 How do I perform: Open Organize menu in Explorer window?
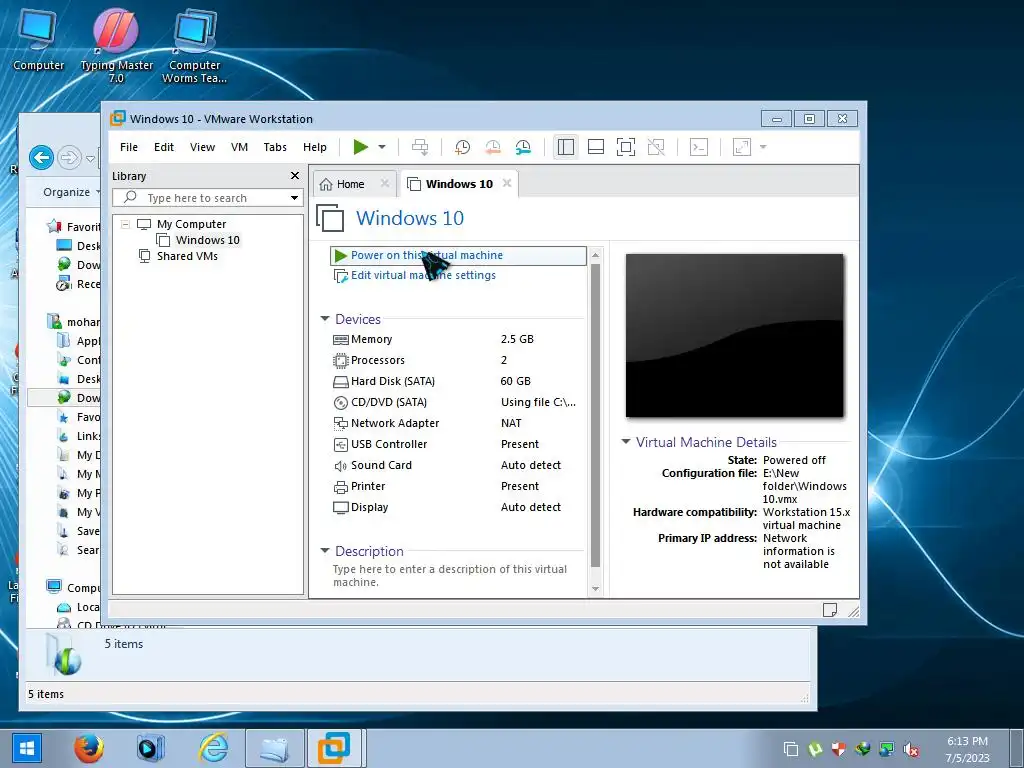pyautogui.click(x=71, y=192)
